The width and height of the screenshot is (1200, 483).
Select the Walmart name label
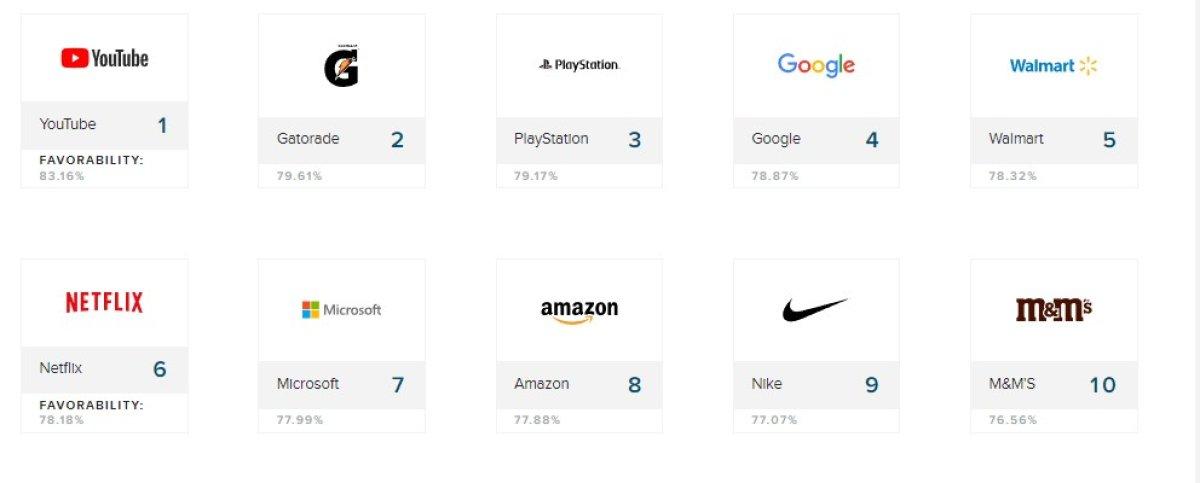tap(1016, 139)
